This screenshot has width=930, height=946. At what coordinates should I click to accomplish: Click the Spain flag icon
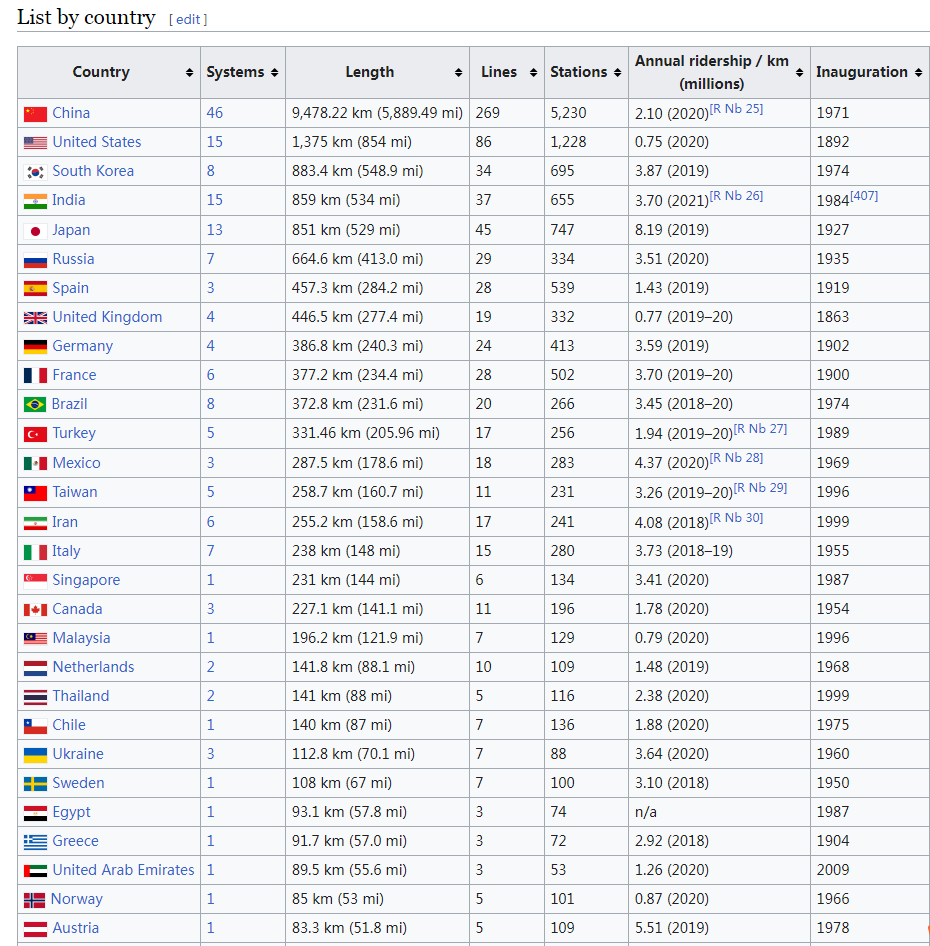[35, 289]
